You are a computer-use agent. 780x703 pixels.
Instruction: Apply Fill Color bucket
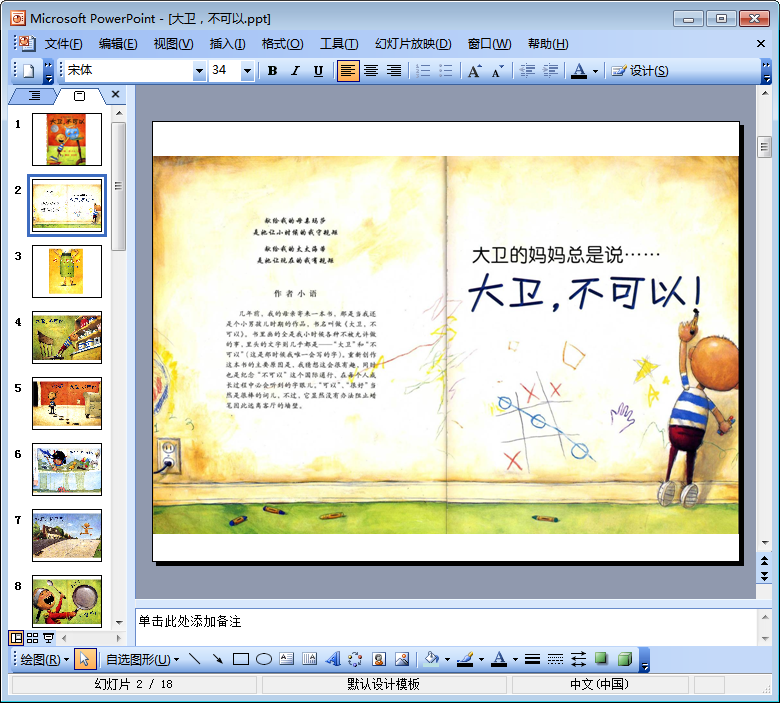(x=431, y=660)
